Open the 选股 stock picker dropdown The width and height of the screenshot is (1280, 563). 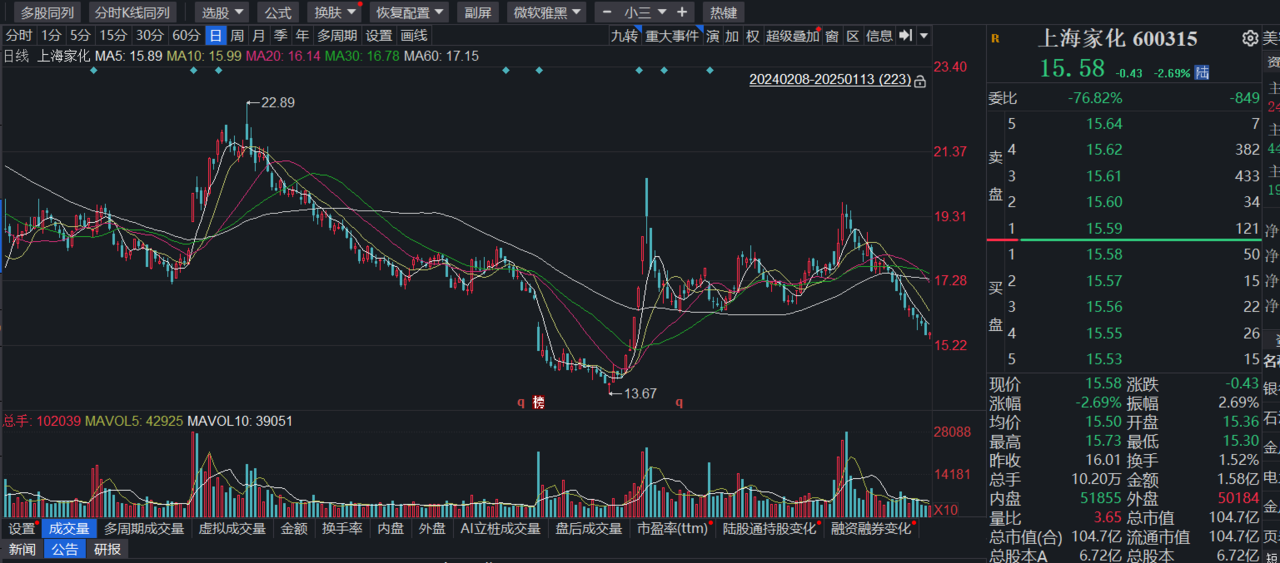(221, 12)
